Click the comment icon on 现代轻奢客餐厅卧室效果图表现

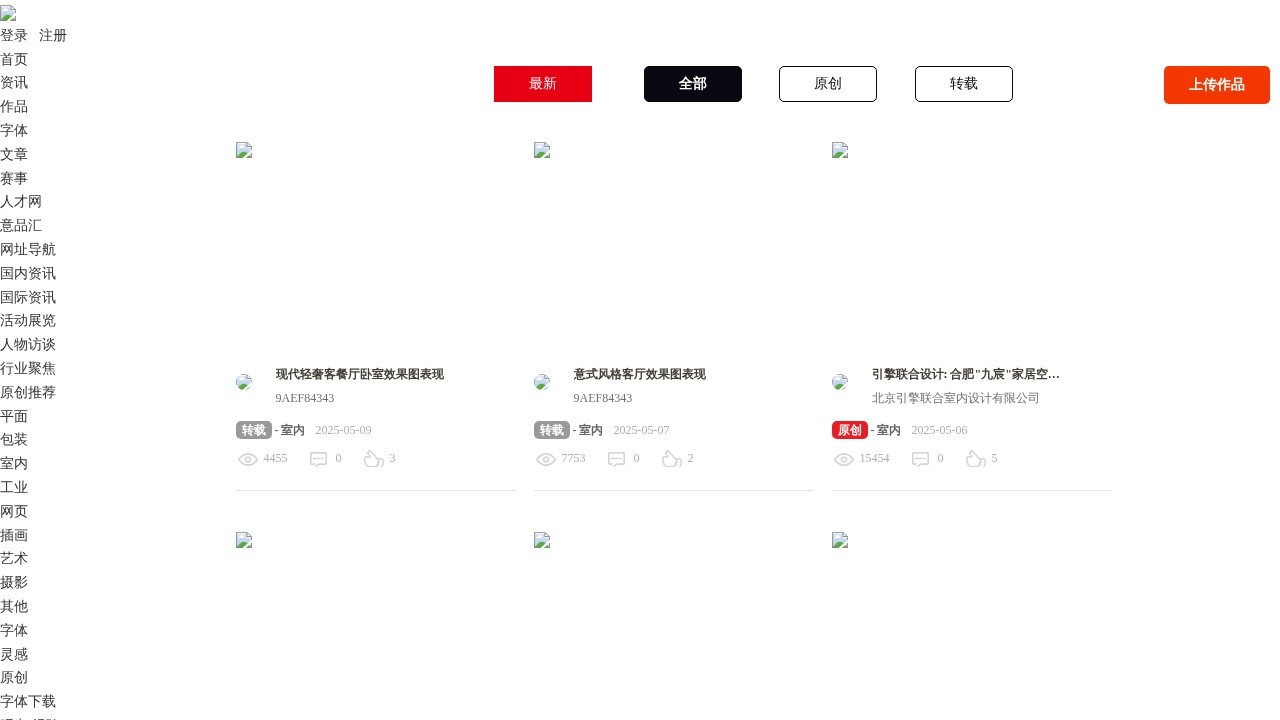tap(318, 459)
